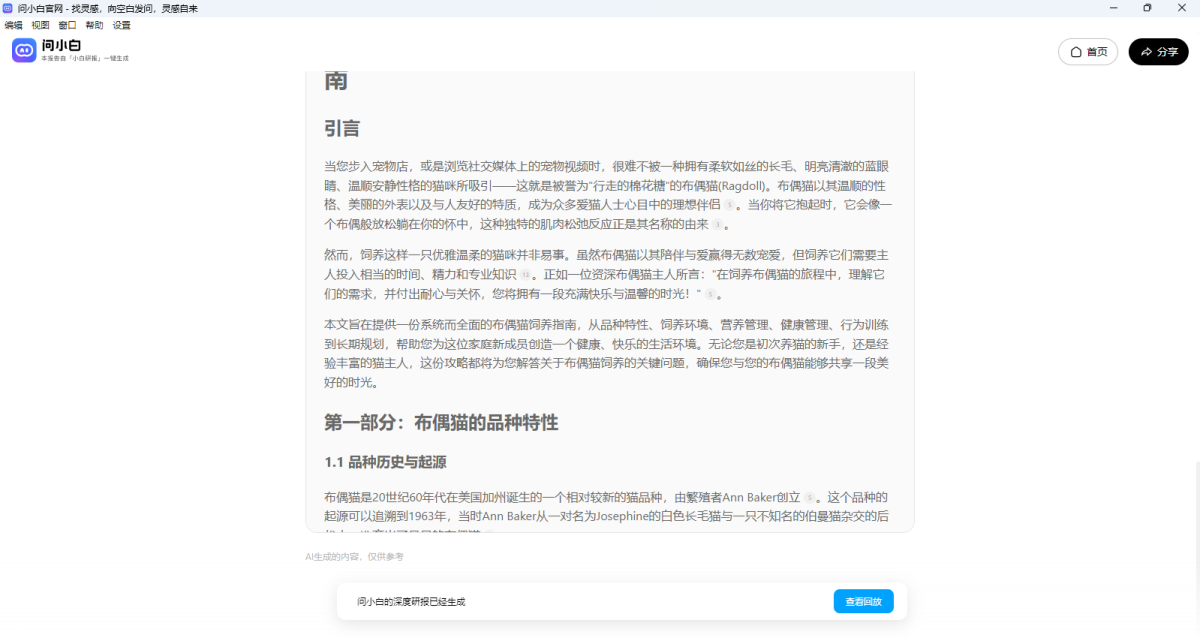Click the citation marker after 专业知识

(524, 275)
